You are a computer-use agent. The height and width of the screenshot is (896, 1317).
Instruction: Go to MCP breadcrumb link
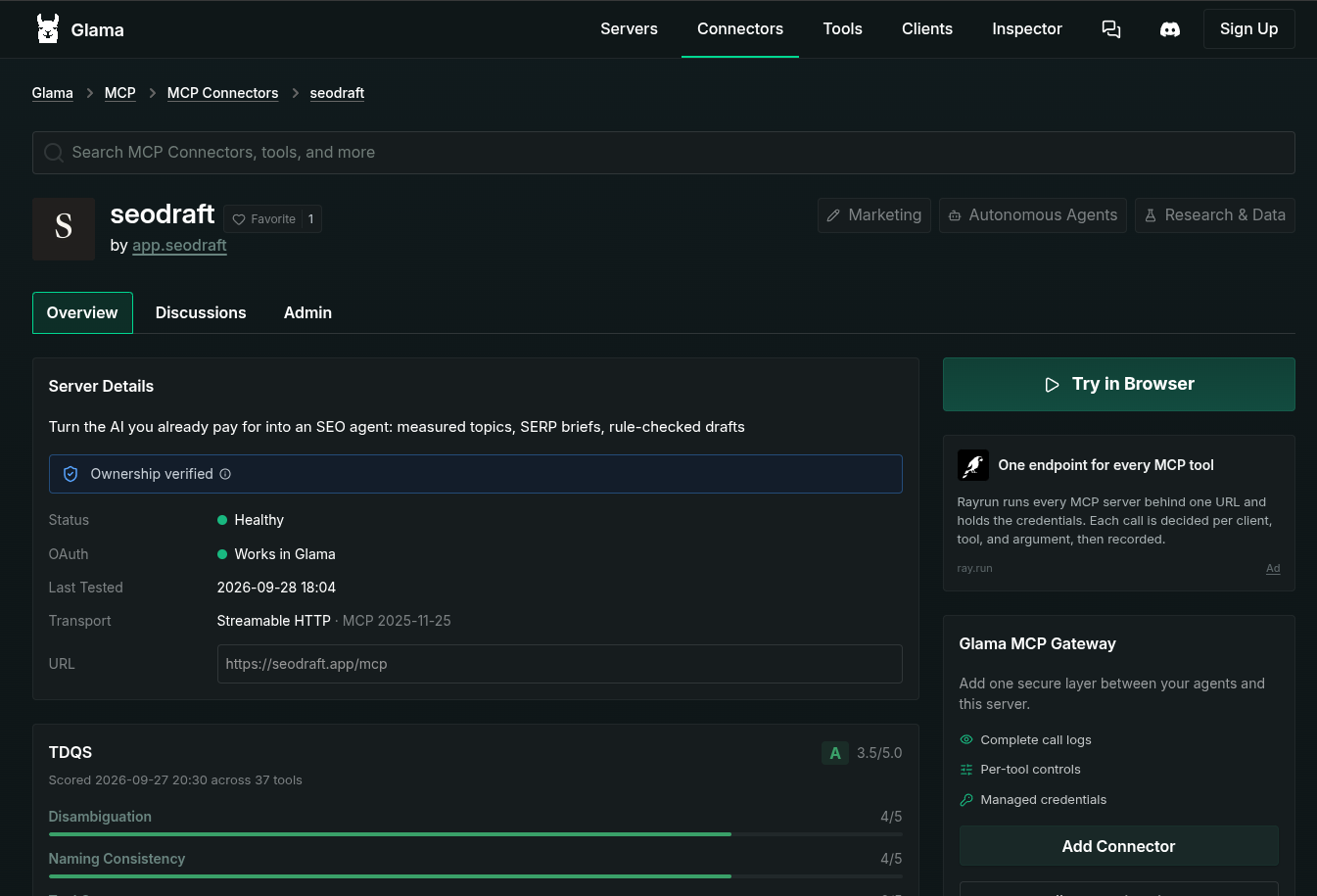click(x=120, y=93)
